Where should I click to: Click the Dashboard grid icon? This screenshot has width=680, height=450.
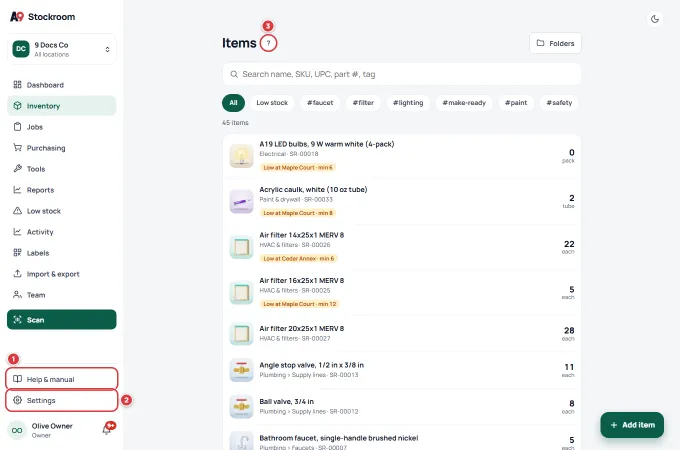[17, 85]
